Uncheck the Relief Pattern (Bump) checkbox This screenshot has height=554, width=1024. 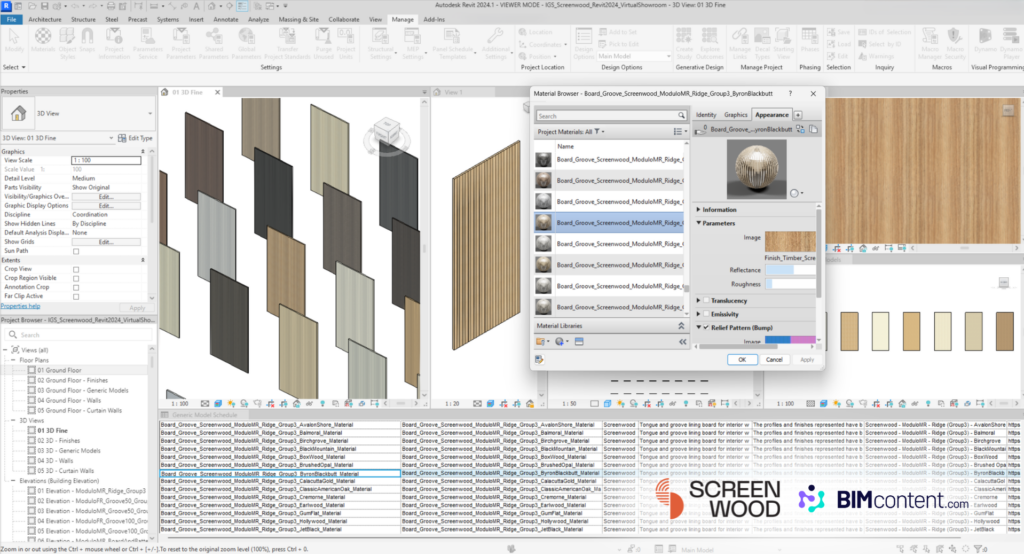coord(706,327)
